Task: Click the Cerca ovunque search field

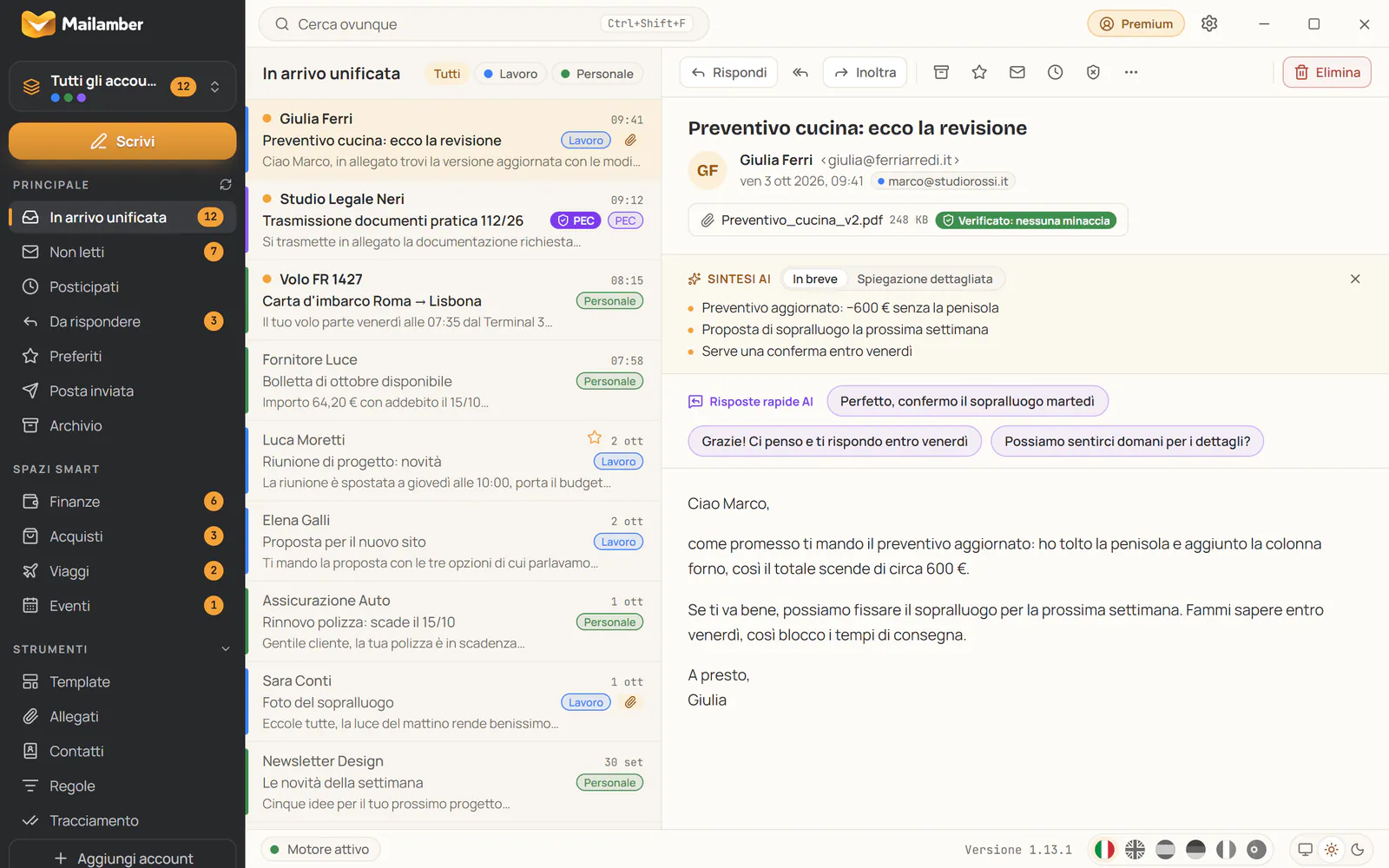Action: 484,23
